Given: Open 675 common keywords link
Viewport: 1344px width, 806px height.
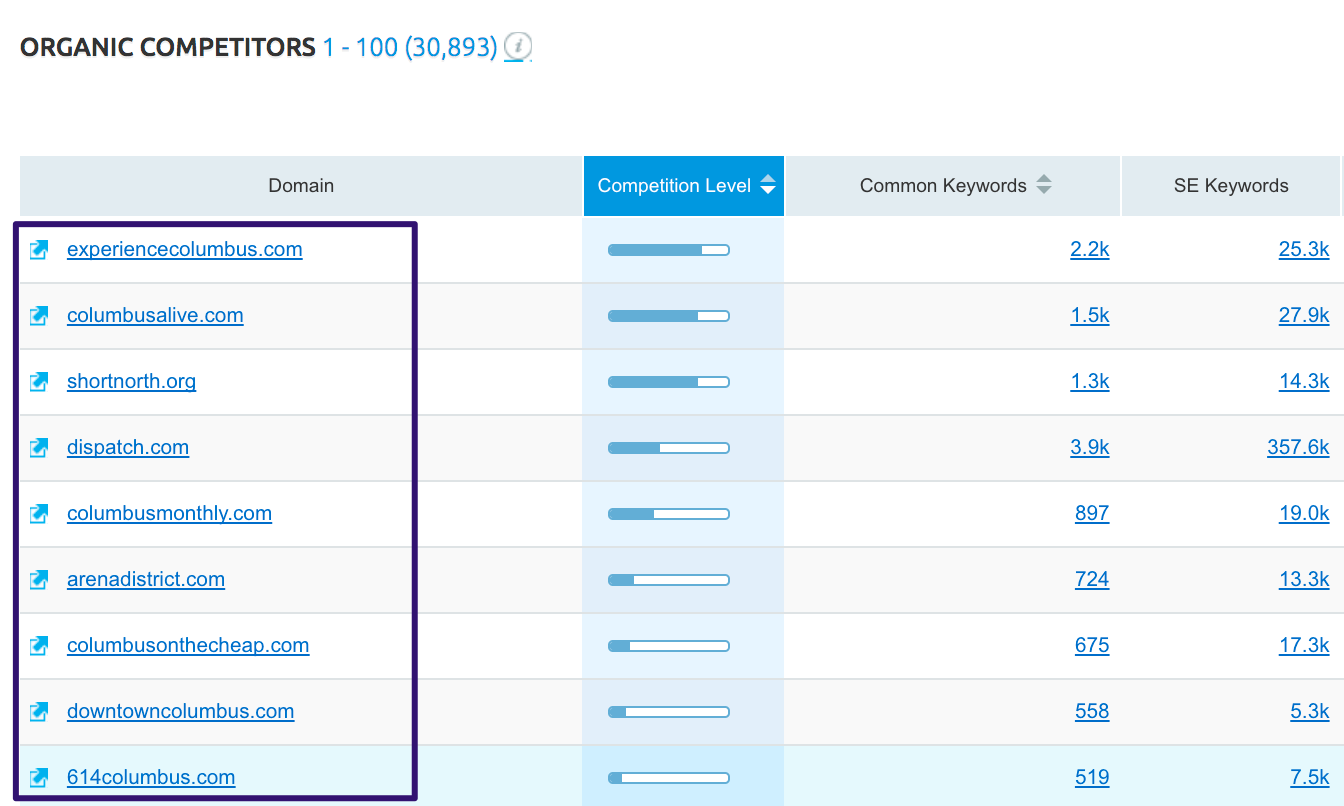Looking at the screenshot, I should (x=1092, y=645).
